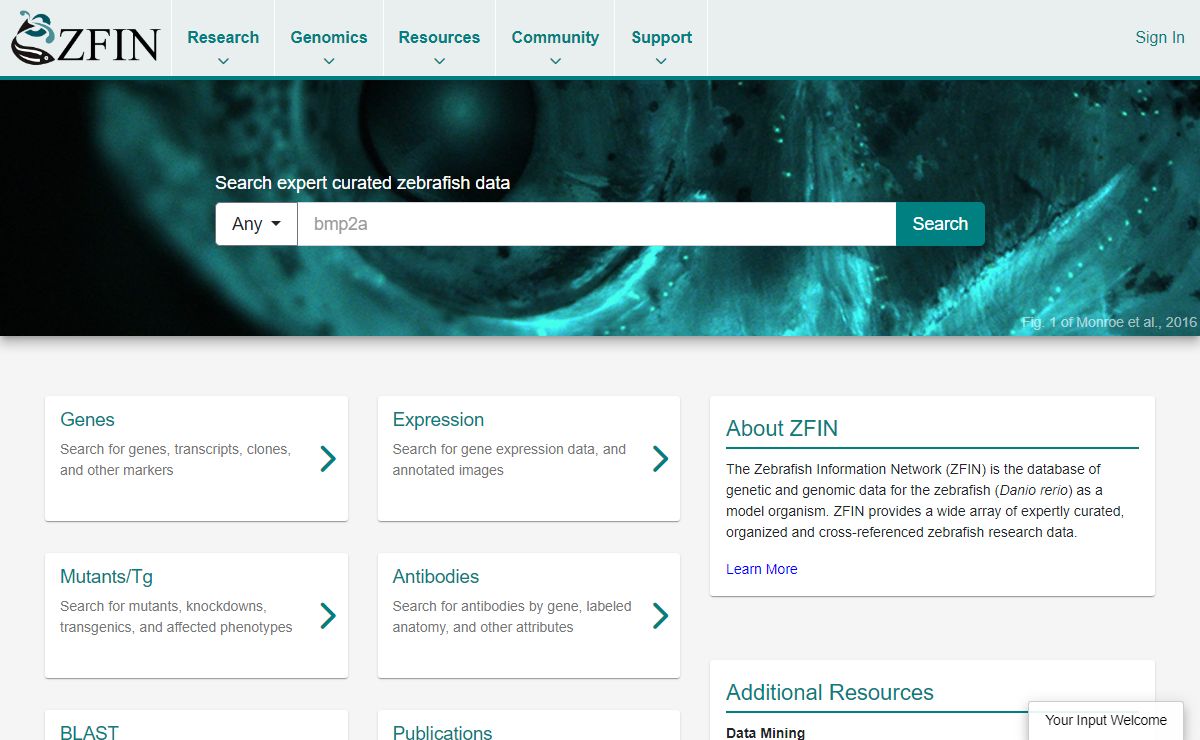Click the Antibodies card description text
Viewport: 1200px width, 740px height.
[x=512, y=617]
